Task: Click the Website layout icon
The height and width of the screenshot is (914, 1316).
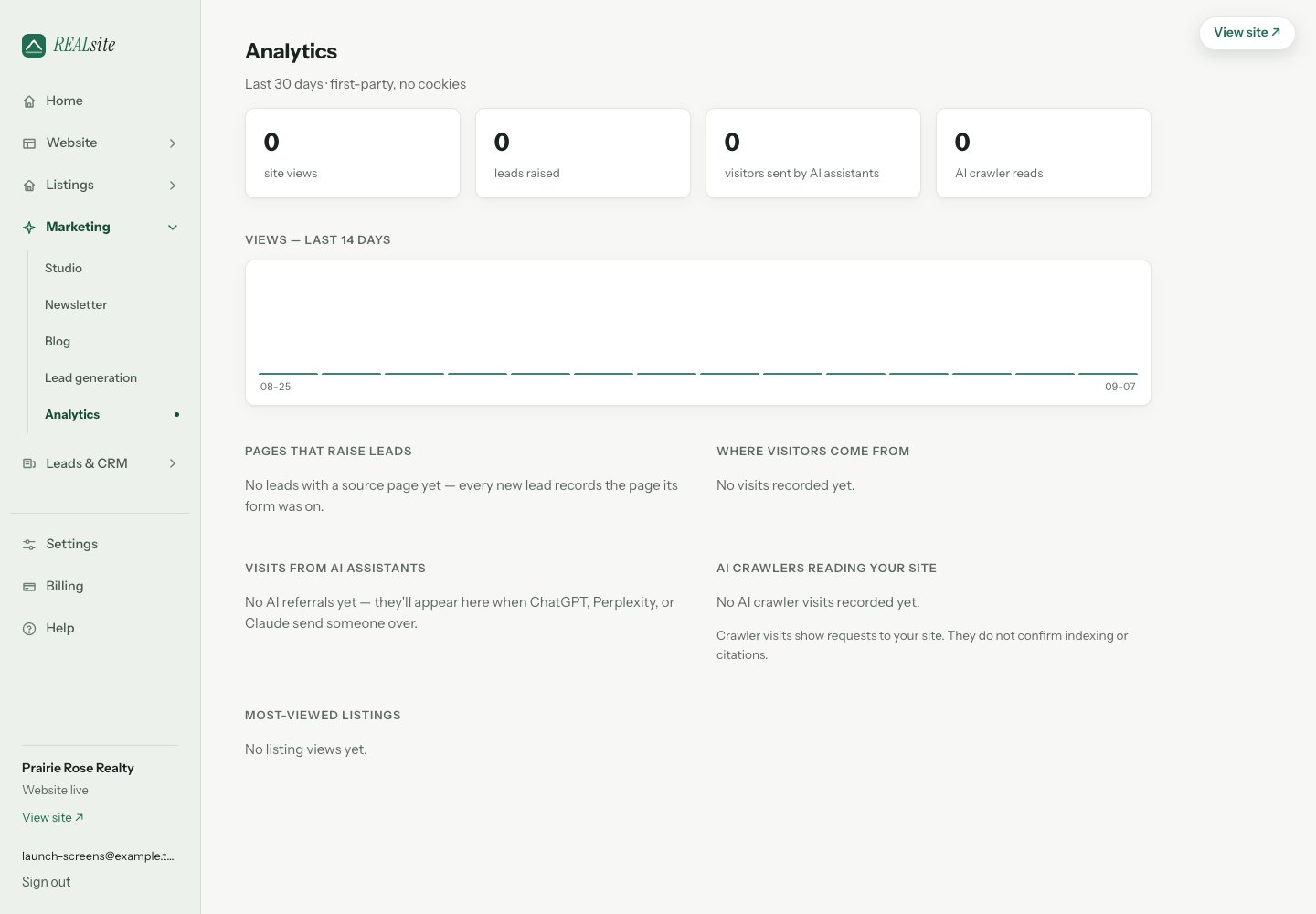Action: pos(29,143)
